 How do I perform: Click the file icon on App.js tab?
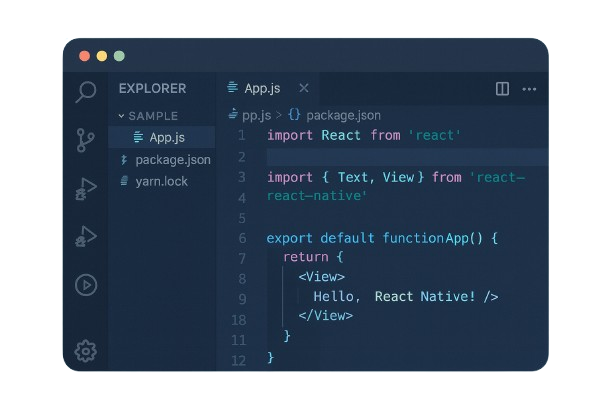pyautogui.click(x=232, y=87)
